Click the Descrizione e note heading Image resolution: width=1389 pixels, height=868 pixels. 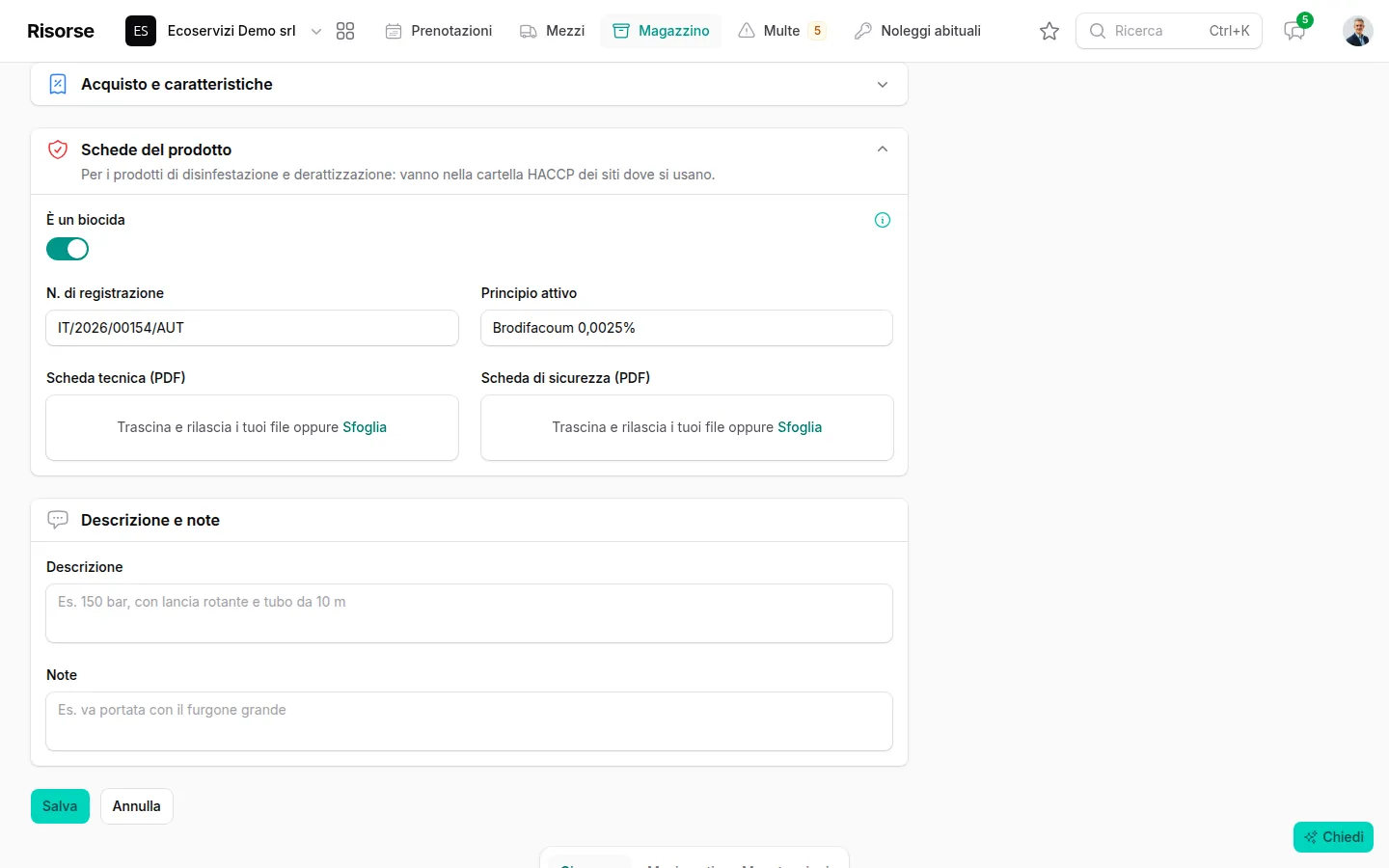pyautogui.click(x=150, y=520)
